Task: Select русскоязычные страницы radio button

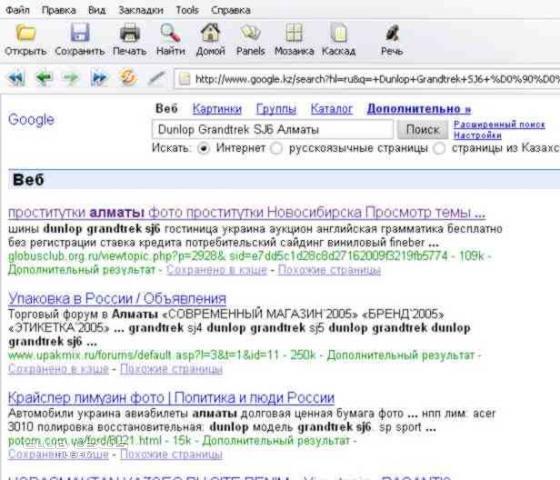Action: (276, 148)
